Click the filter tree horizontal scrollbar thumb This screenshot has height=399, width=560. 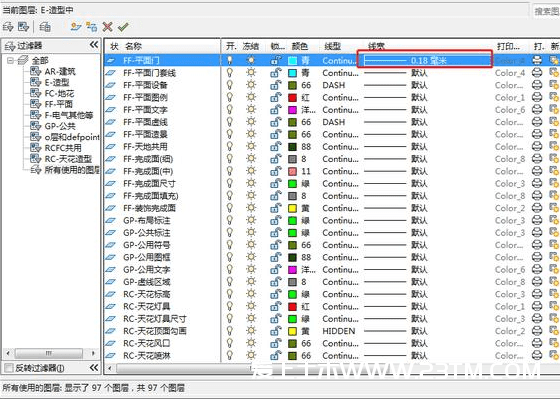coord(49,353)
